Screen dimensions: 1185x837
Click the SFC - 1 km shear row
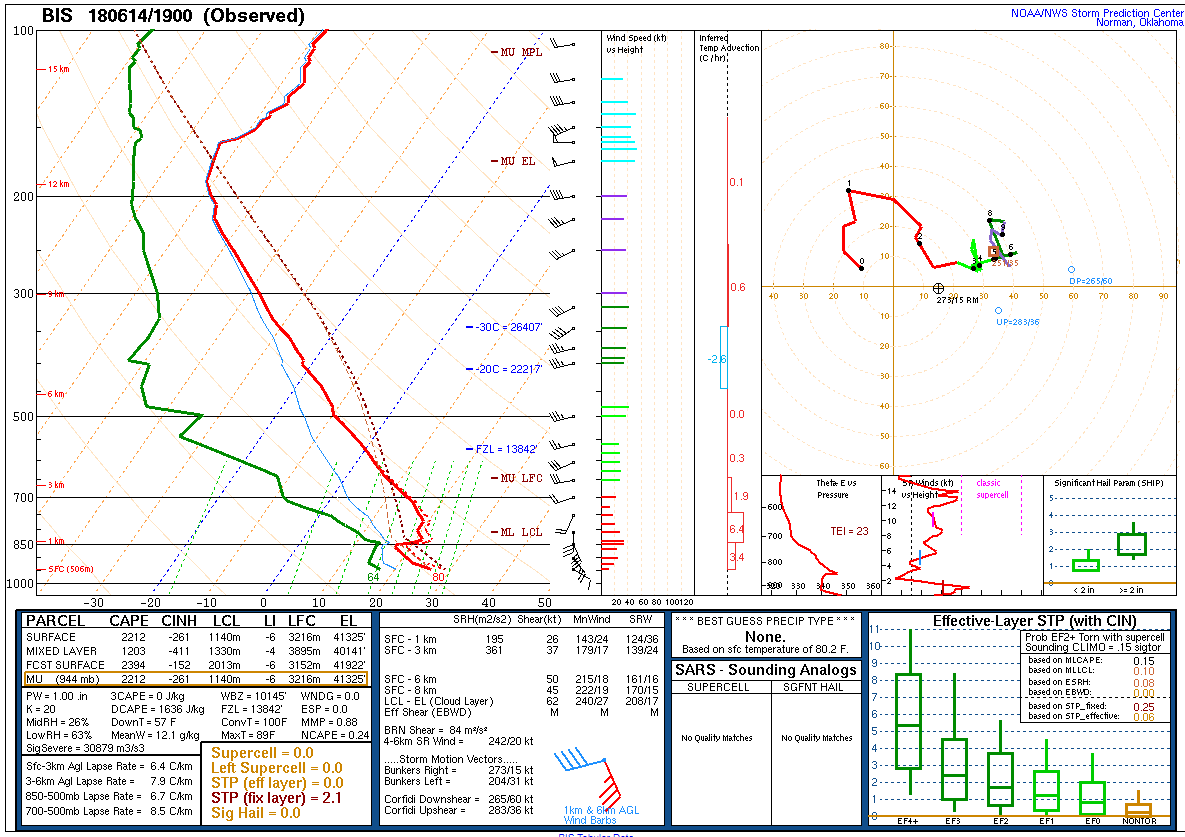coord(521,639)
